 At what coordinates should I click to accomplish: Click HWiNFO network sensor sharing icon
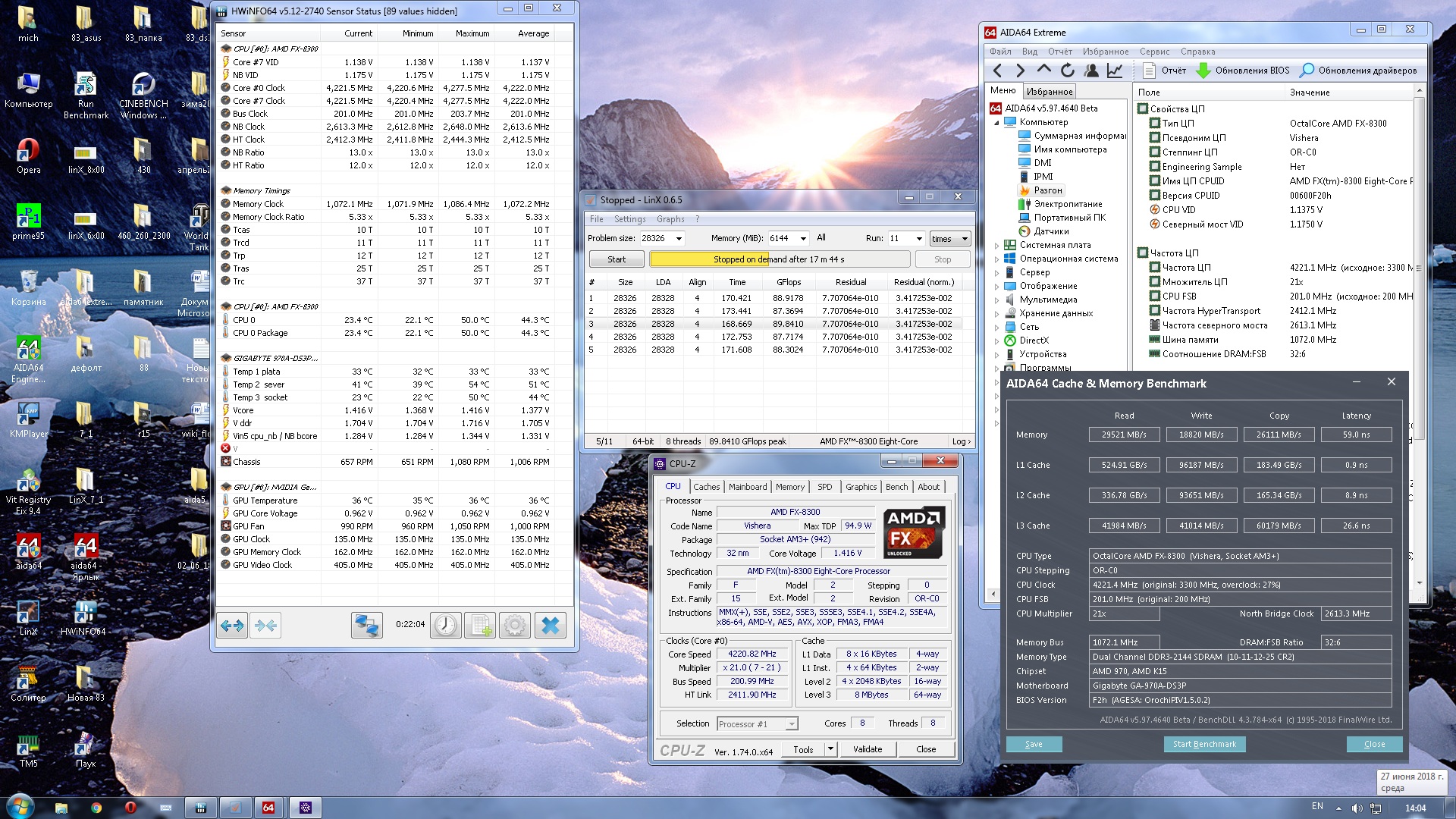point(366,626)
